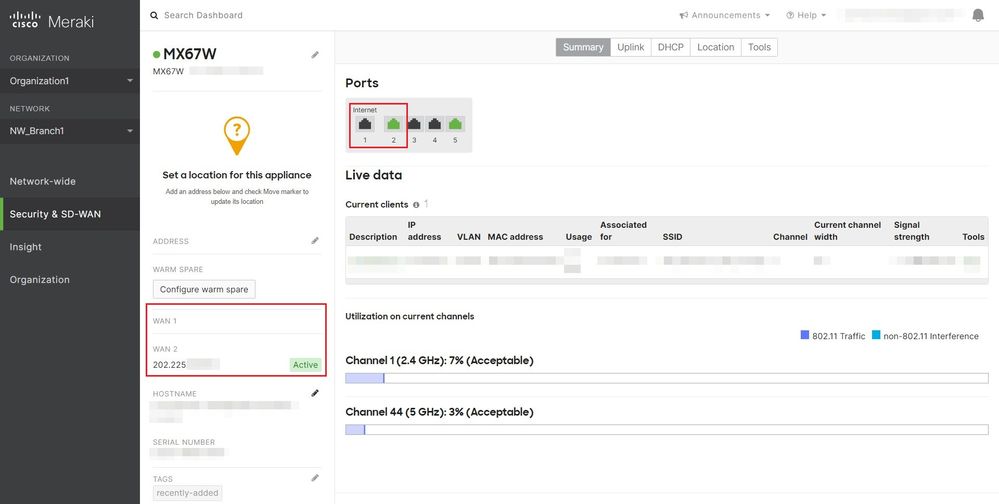
Task: Click info icon beside Current clients
Action: [416, 205]
